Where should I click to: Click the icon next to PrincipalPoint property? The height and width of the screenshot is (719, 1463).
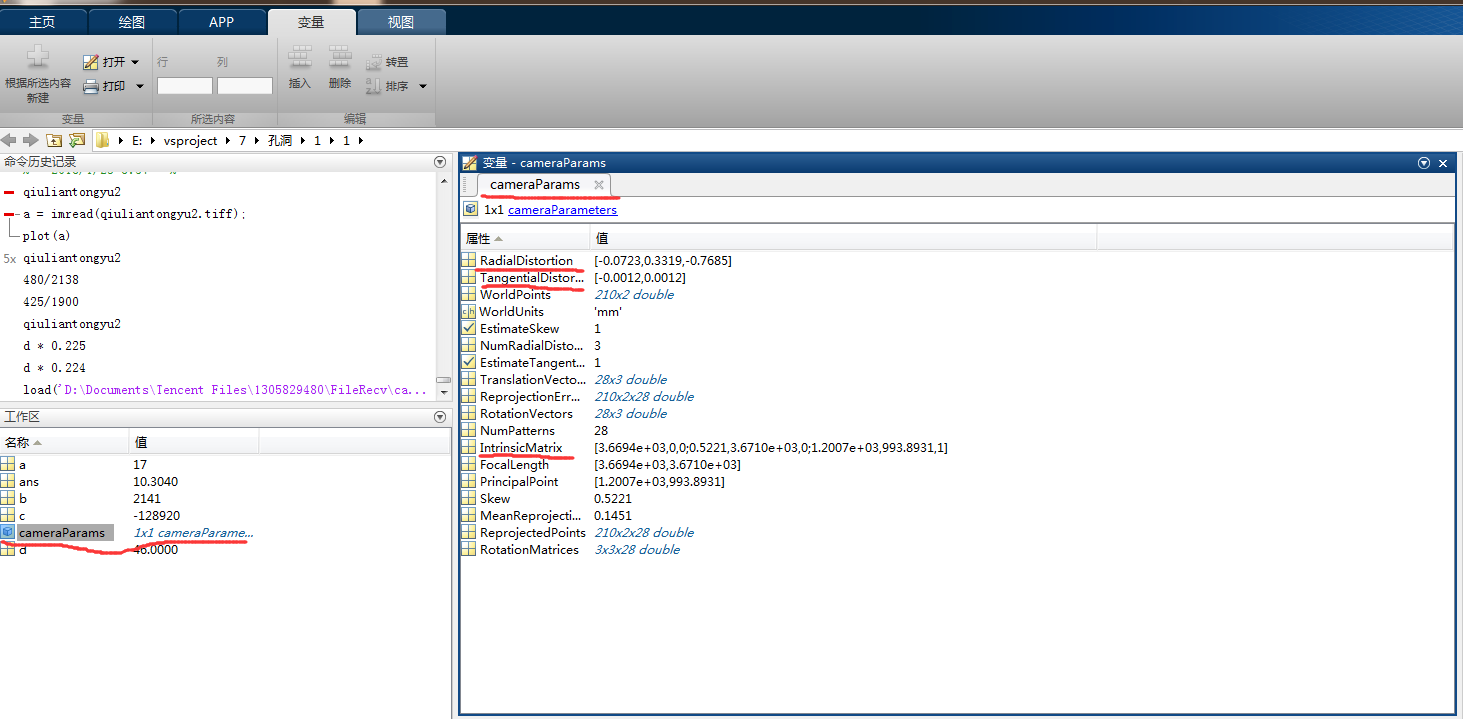[x=469, y=482]
